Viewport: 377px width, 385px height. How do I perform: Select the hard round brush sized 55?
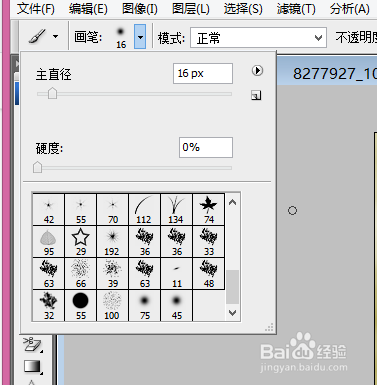(x=81, y=306)
